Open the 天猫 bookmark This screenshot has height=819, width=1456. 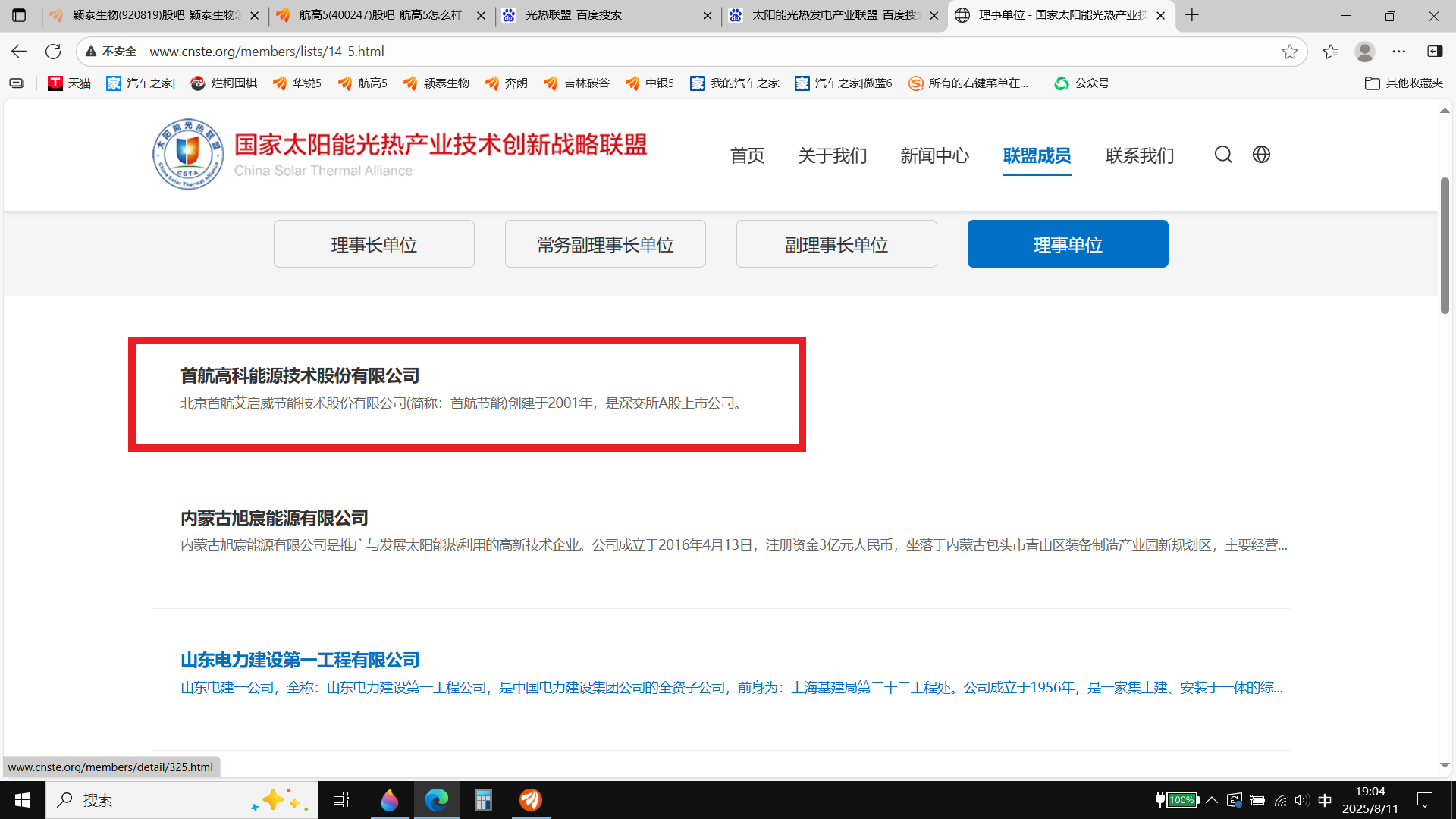coord(70,83)
